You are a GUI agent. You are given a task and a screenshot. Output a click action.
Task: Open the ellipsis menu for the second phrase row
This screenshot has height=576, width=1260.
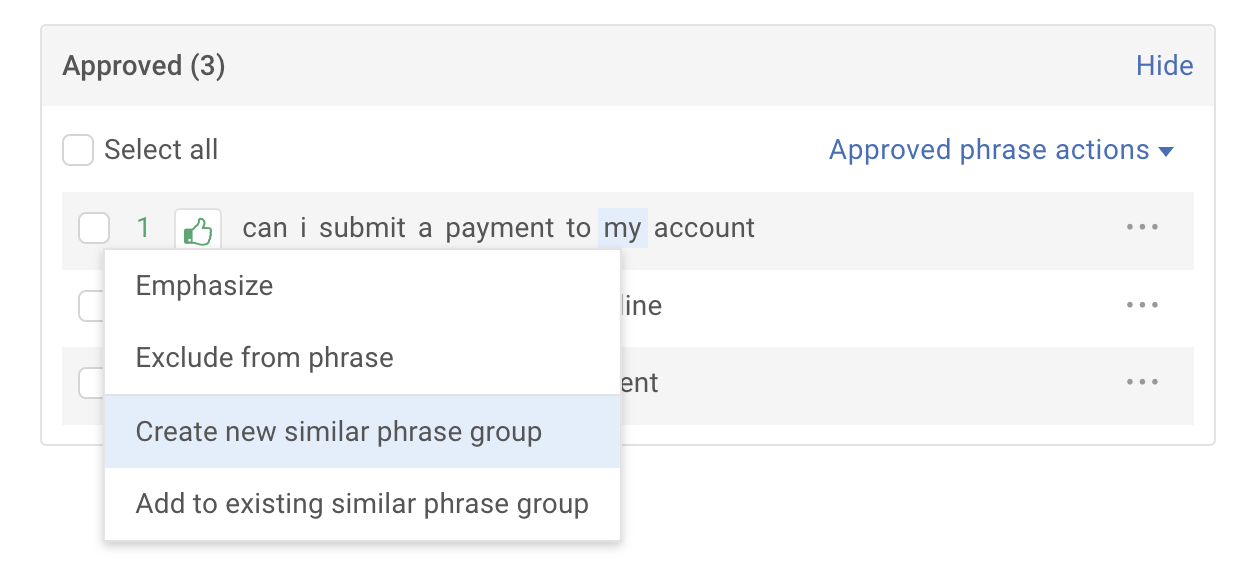click(x=1142, y=305)
